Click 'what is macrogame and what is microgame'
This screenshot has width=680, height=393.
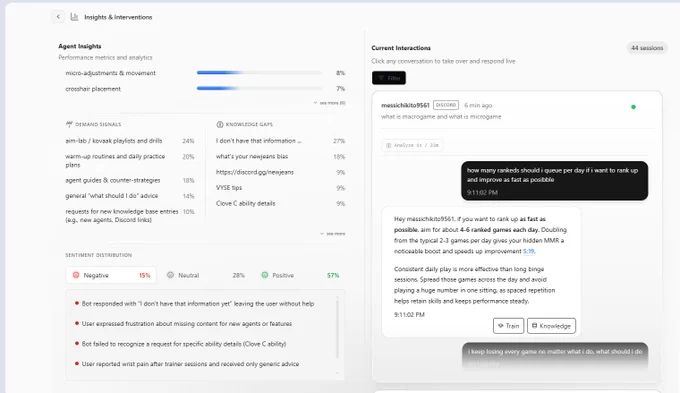pyautogui.click(x=441, y=117)
